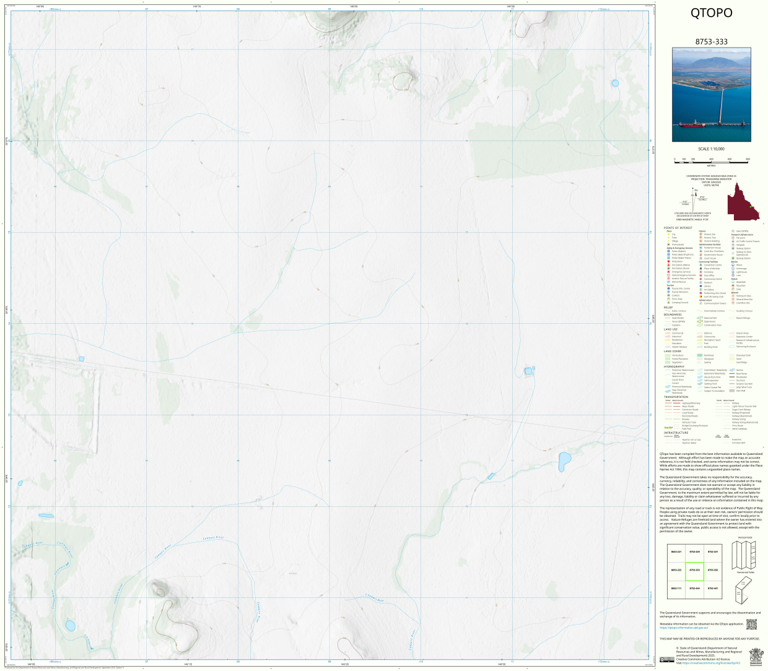Viewport: 768px width, 671px height.
Task: Click the "THIS MAP MAY BE PRINTED" notice
Action: pyautogui.click(x=709, y=639)
